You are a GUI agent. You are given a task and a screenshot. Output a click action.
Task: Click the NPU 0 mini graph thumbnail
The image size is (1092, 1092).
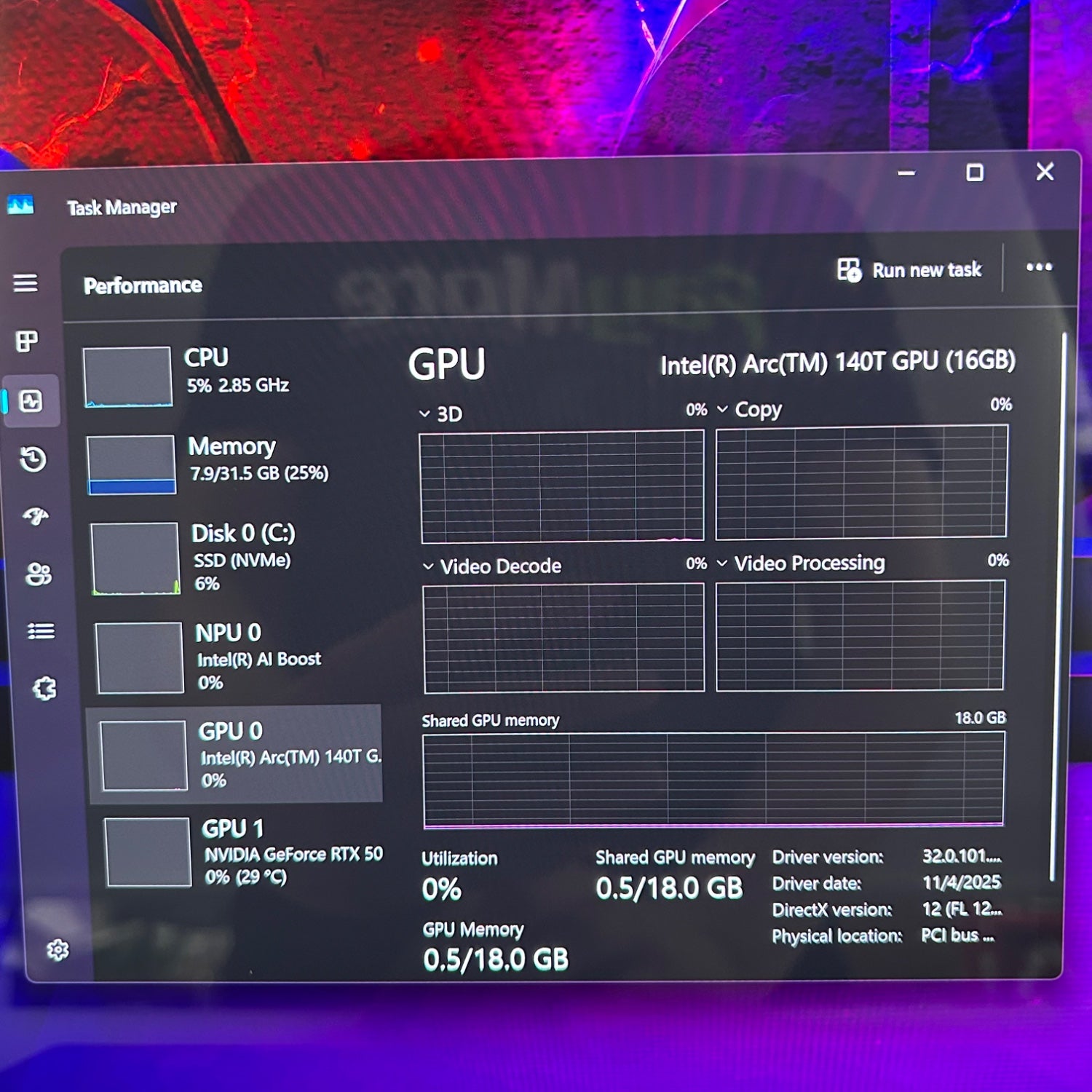pos(139,658)
